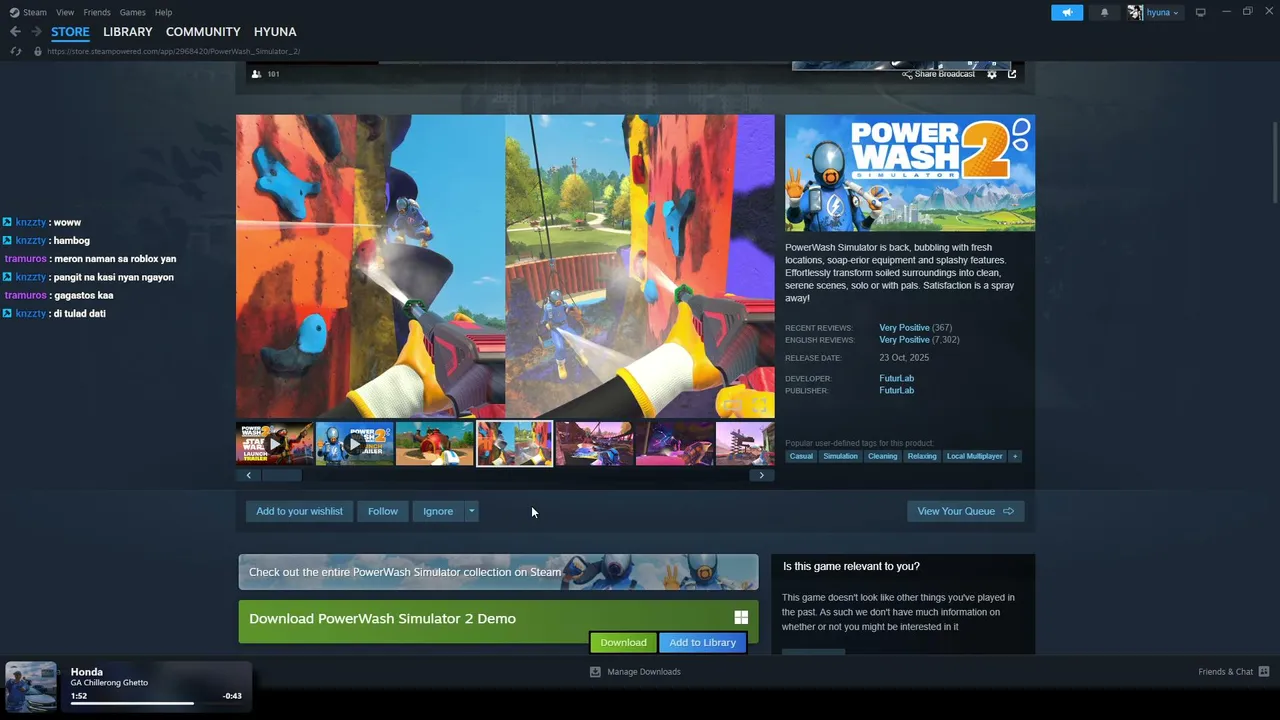Click the store URL address field
The width and height of the screenshot is (1280, 720).
point(172,51)
